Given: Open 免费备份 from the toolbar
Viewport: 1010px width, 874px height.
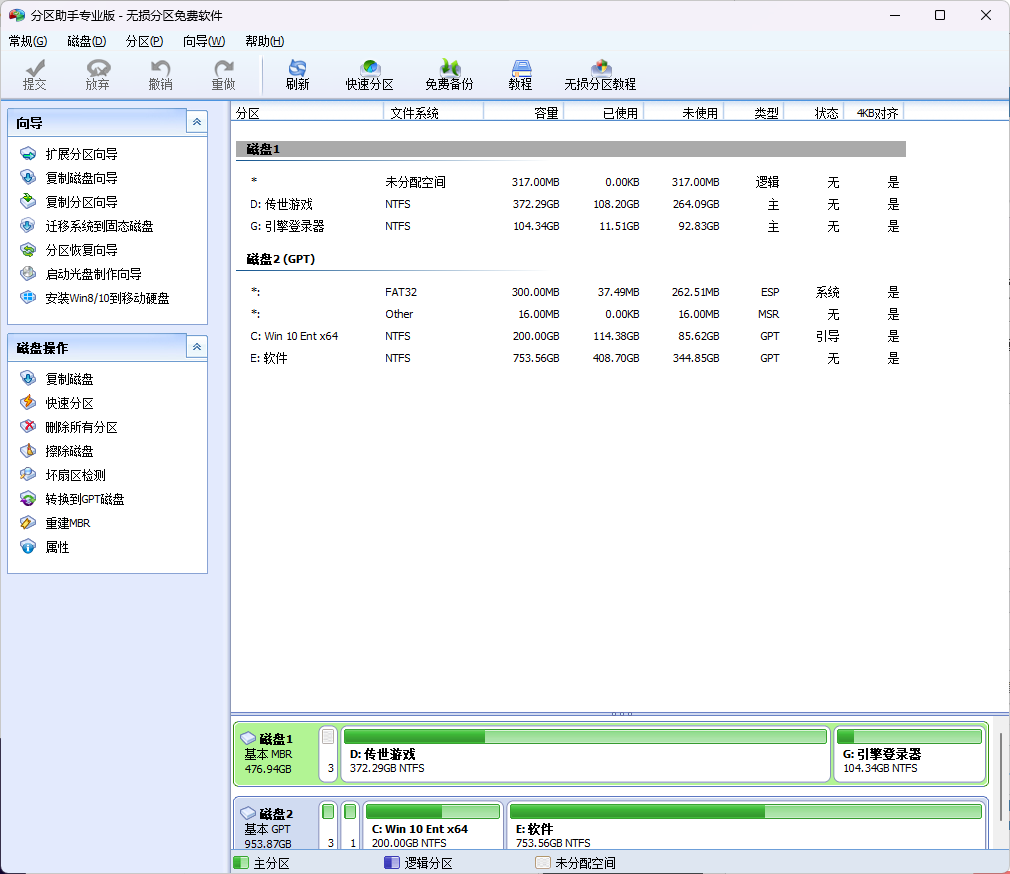Looking at the screenshot, I should point(449,74).
